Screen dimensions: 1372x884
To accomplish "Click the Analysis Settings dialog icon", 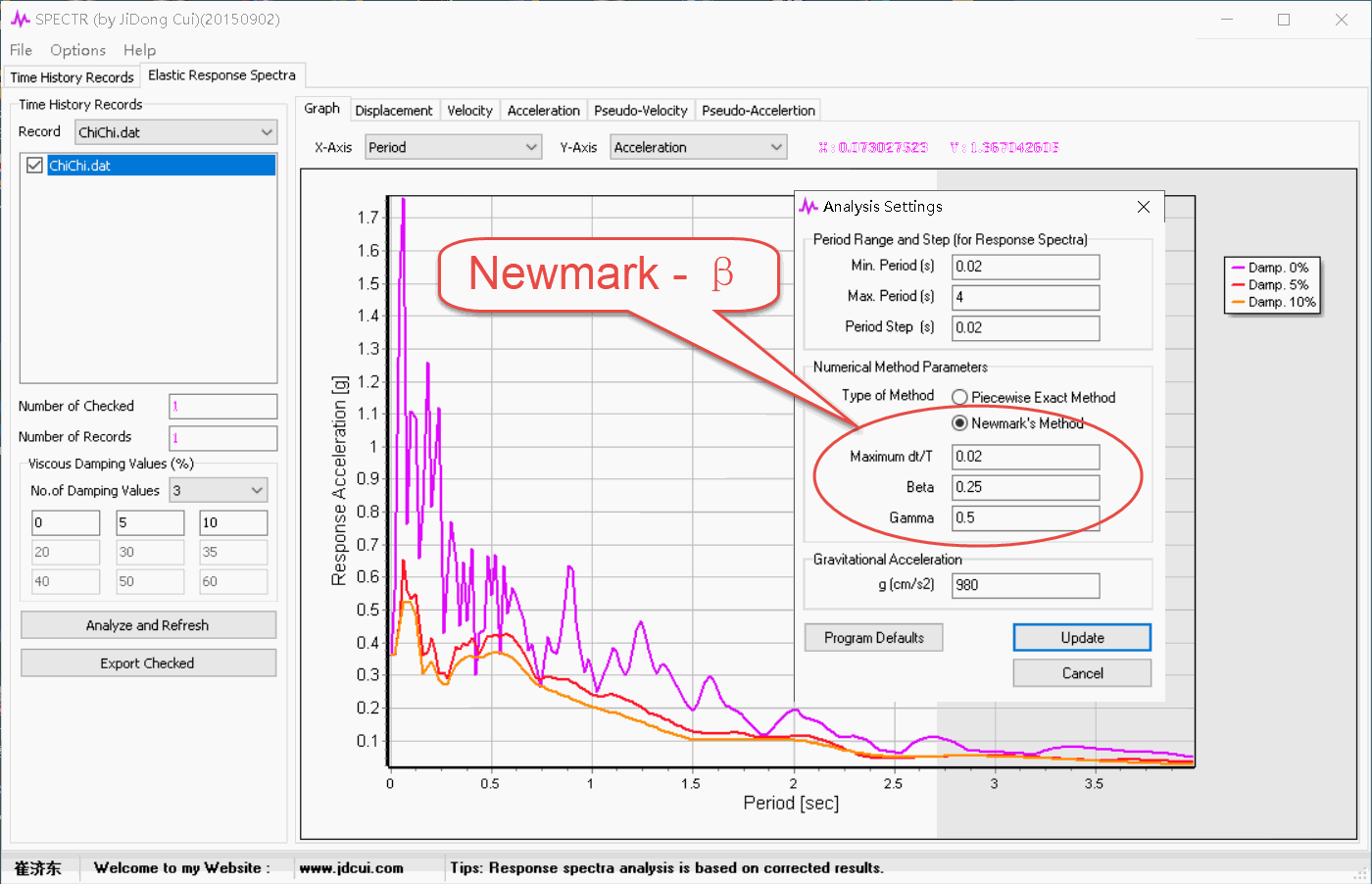I will pos(808,206).
